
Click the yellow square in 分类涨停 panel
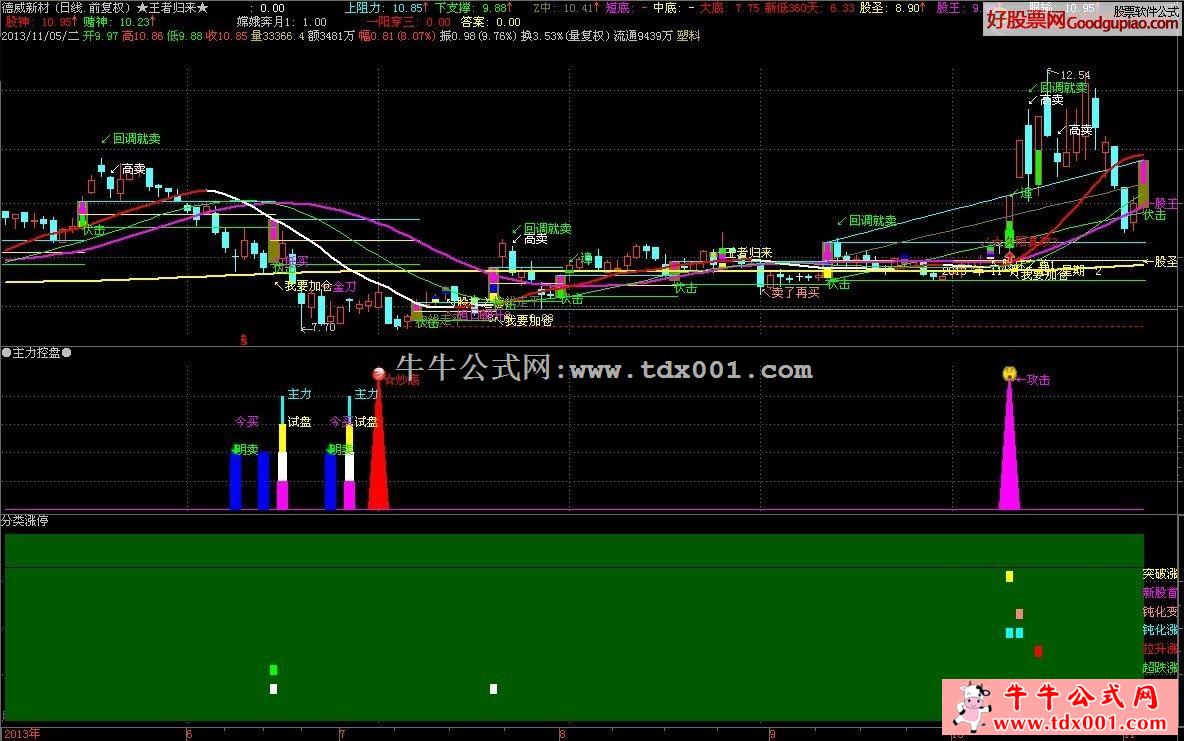click(x=1009, y=576)
